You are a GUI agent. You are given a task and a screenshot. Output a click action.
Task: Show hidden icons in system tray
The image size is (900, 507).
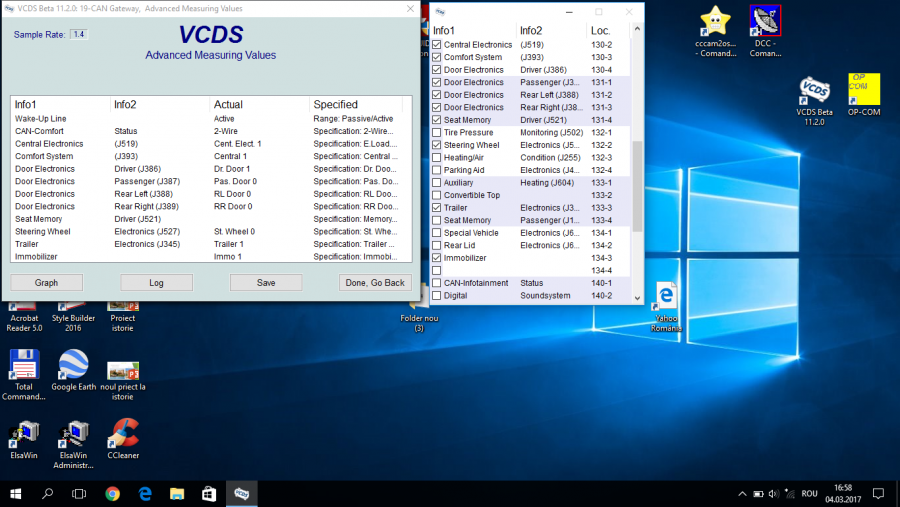[741, 493]
